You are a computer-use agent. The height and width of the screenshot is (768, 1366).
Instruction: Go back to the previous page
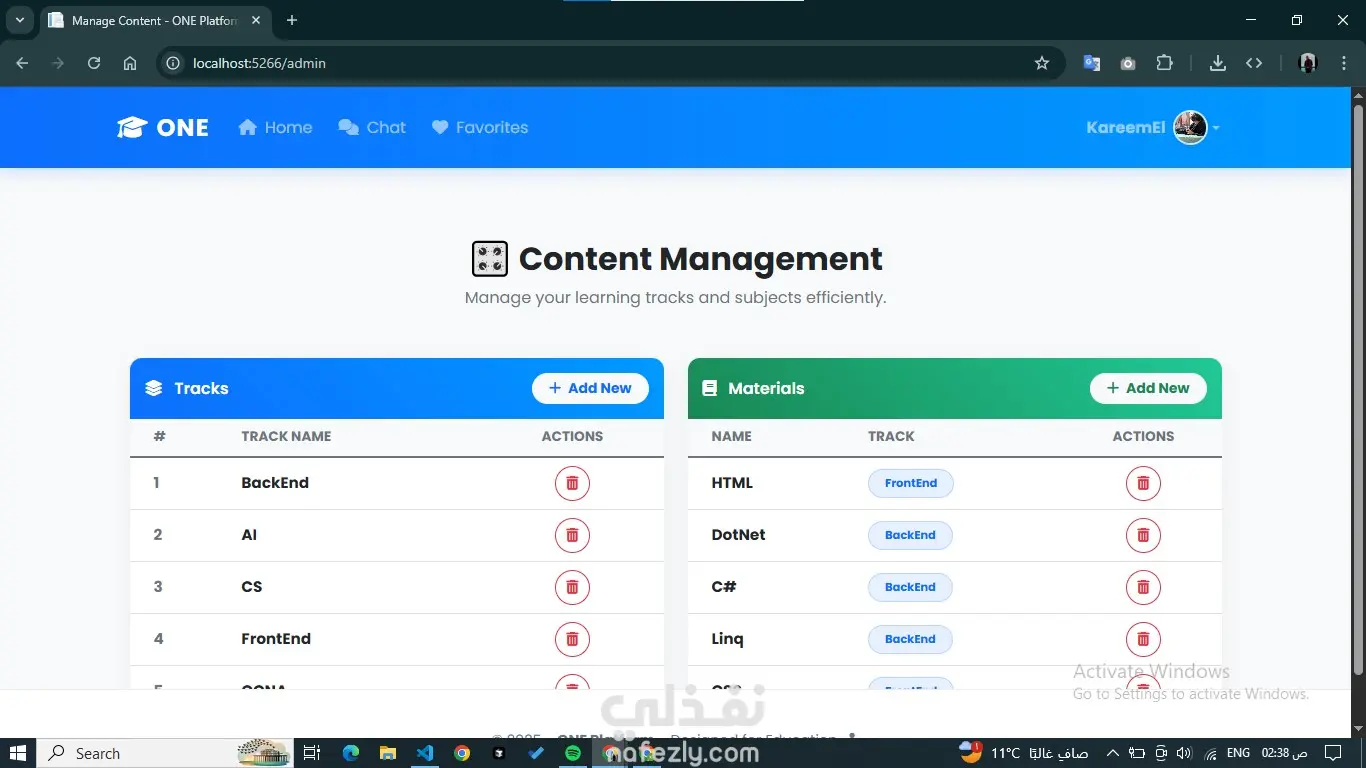pyautogui.click(x=22, y=63)
